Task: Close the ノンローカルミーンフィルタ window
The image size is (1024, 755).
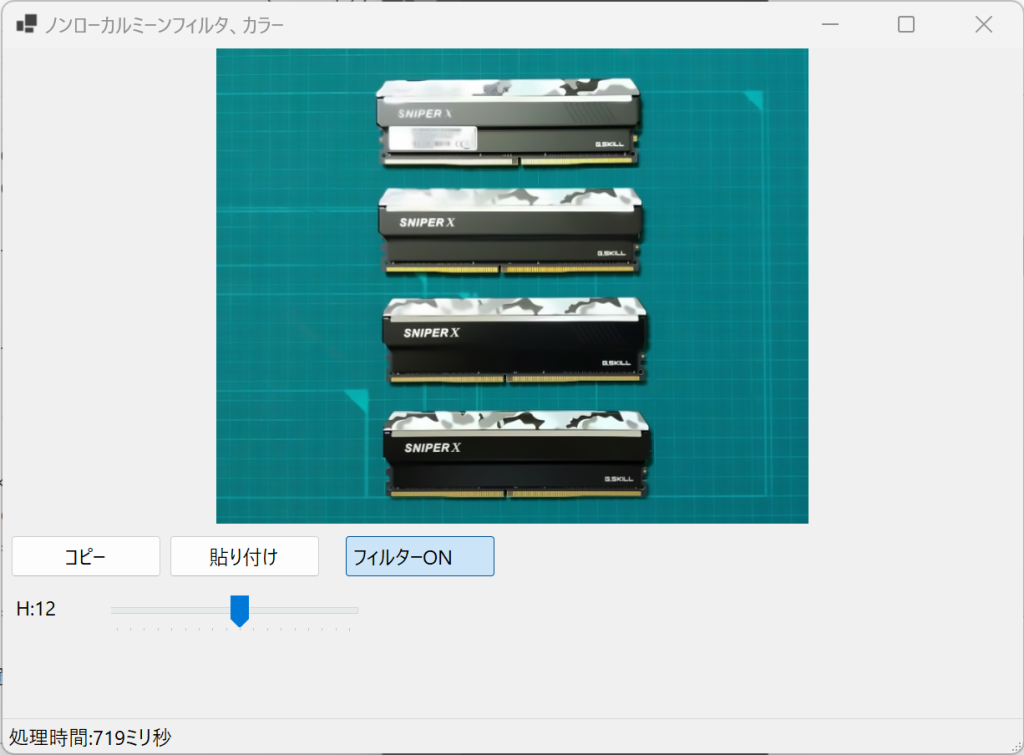Action: [x=983, y=25]
